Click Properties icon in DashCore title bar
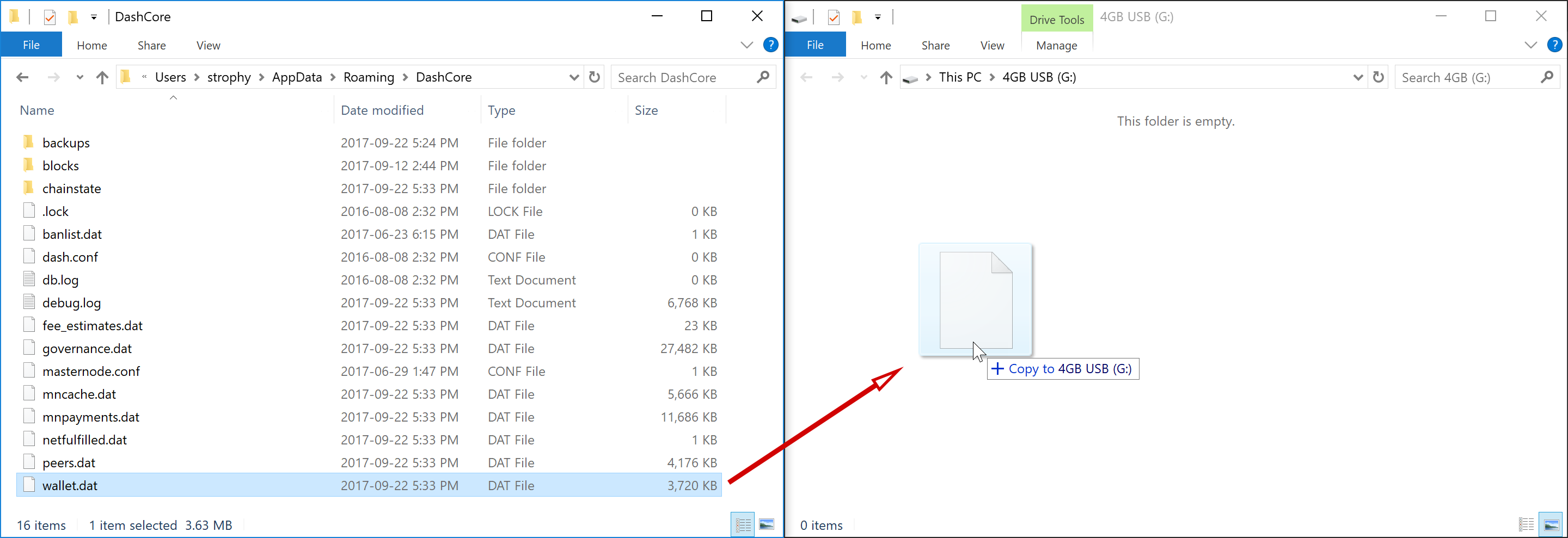Viewport: 1568px width, 538px height. coord(50,17)
